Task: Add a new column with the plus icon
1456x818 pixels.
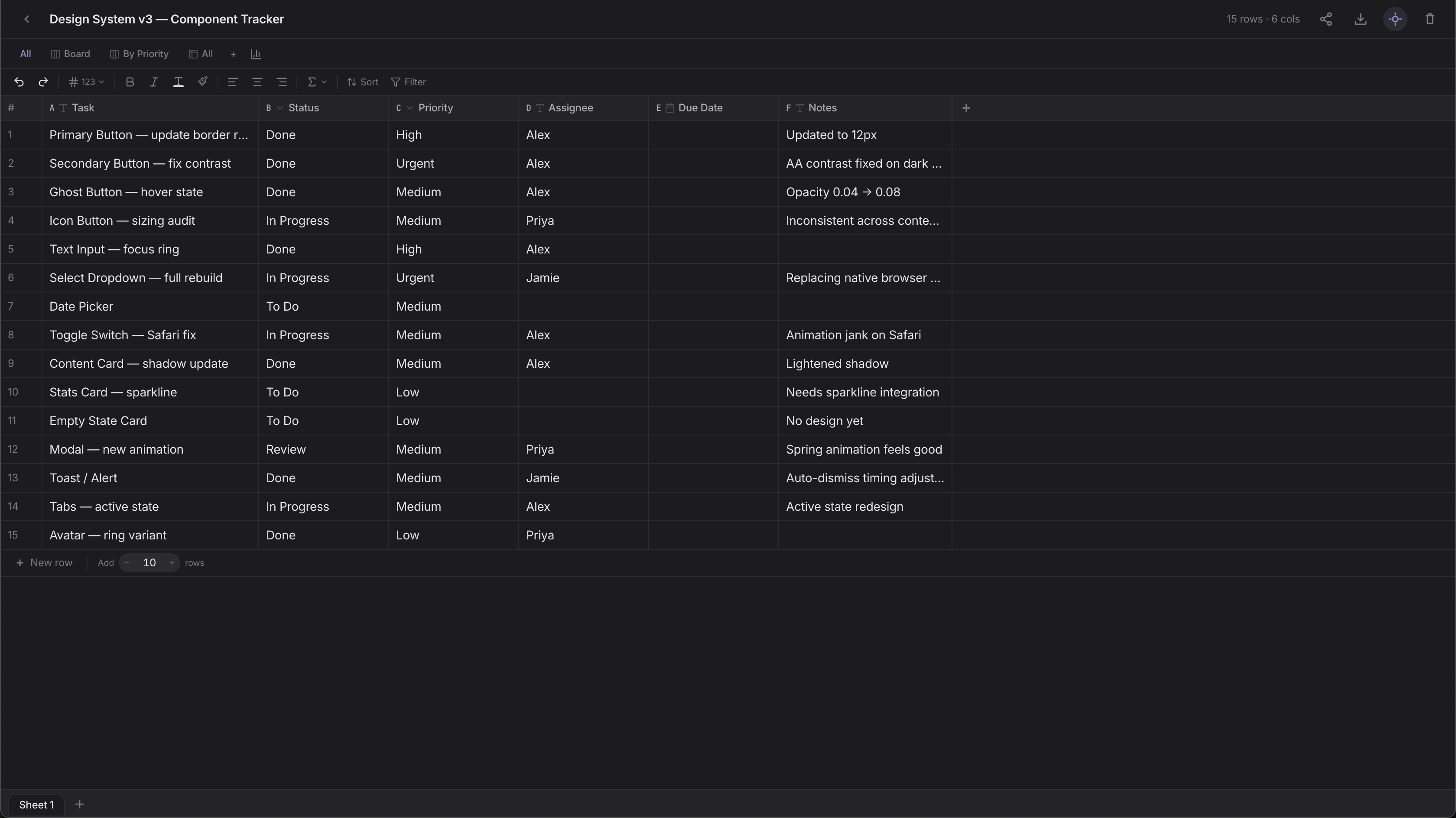Action: [x=966, y=107]
